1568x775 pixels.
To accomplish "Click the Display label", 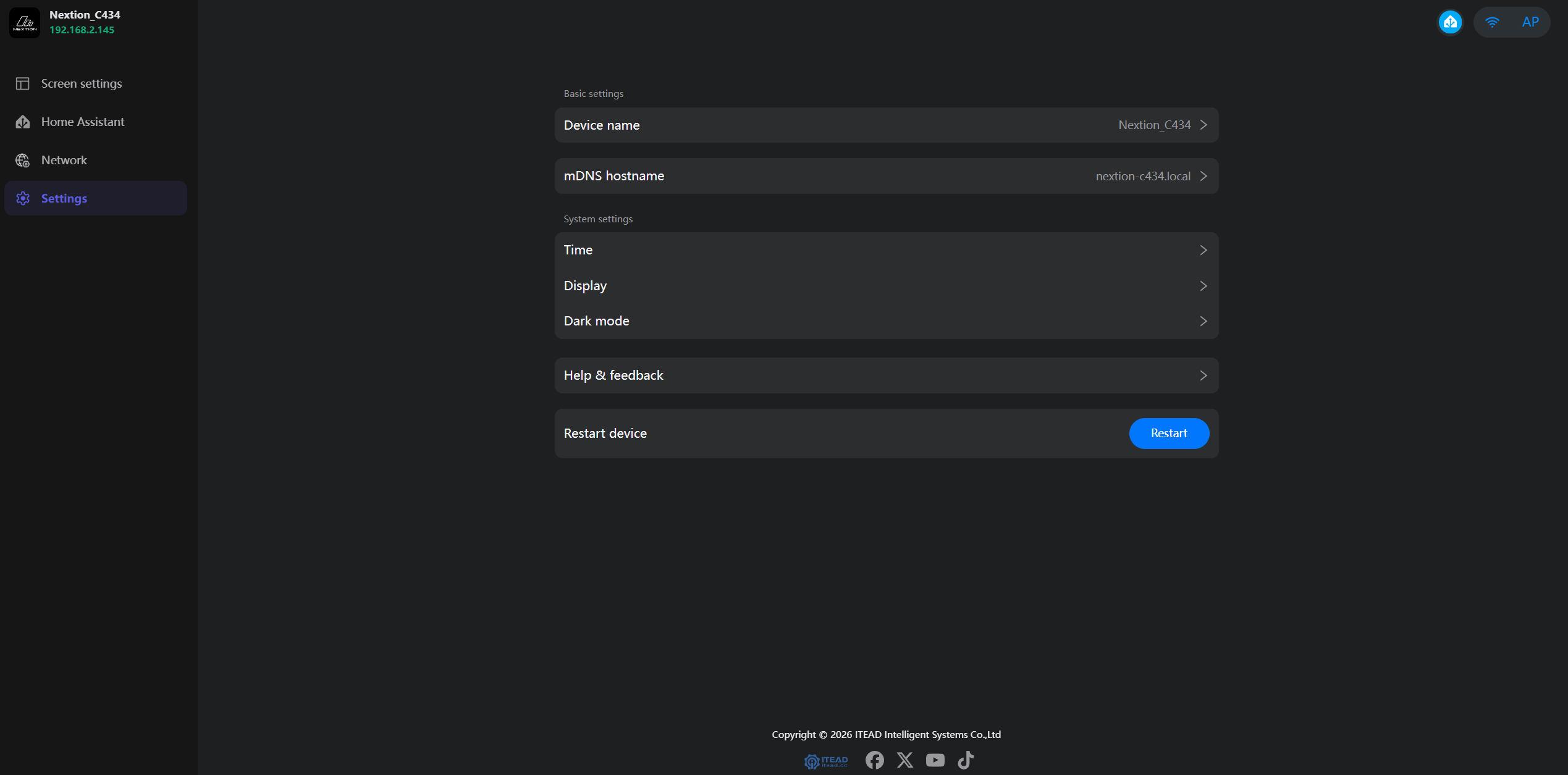I will [585, 286].
